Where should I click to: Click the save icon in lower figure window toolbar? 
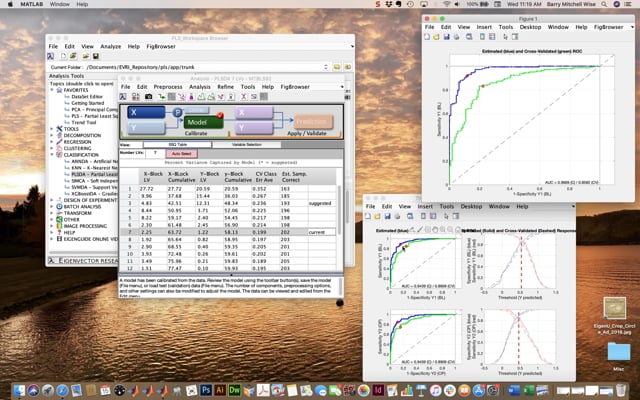pos(387,216)
